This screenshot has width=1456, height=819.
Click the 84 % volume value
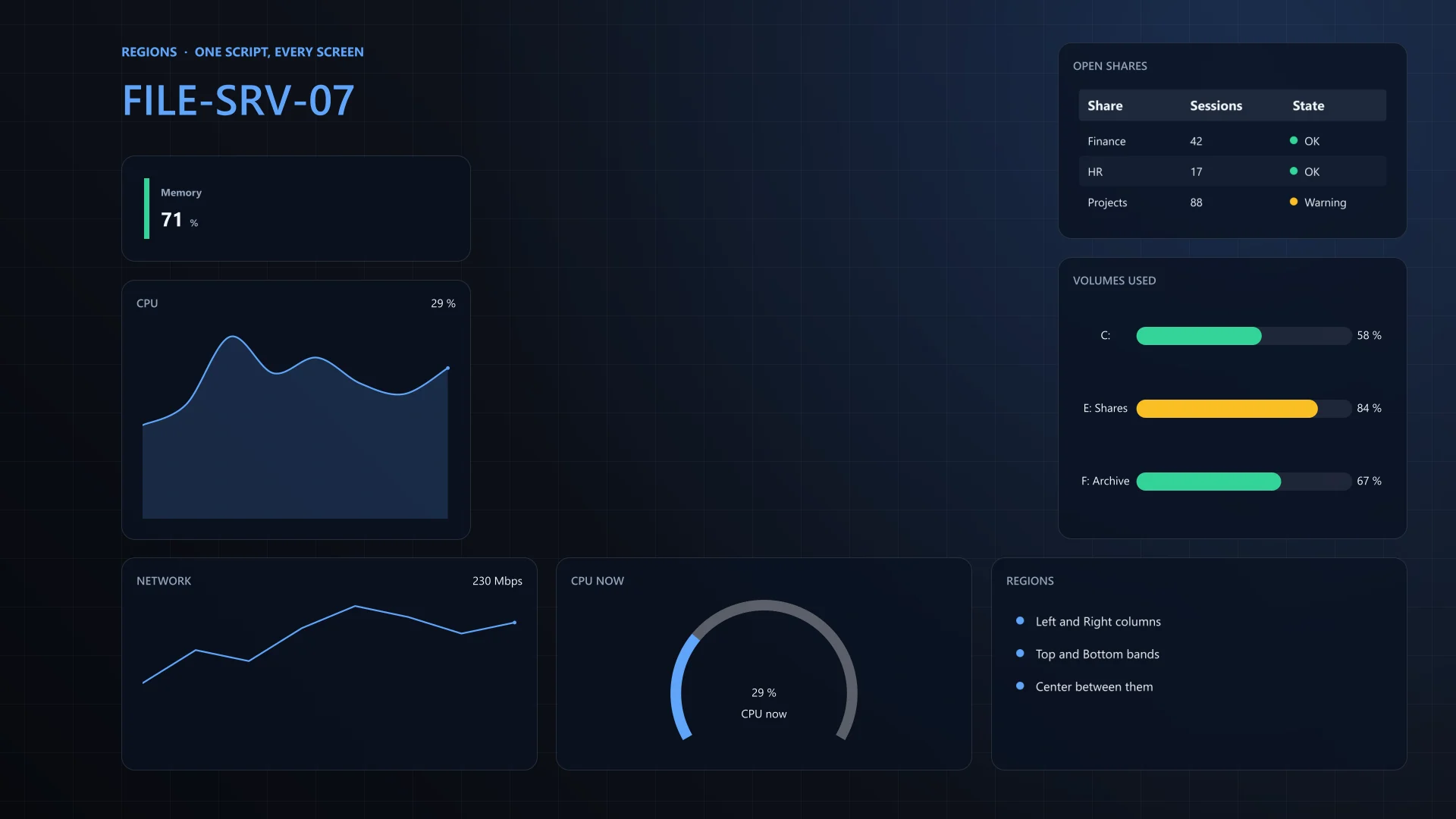click(x=1369, y=408)
